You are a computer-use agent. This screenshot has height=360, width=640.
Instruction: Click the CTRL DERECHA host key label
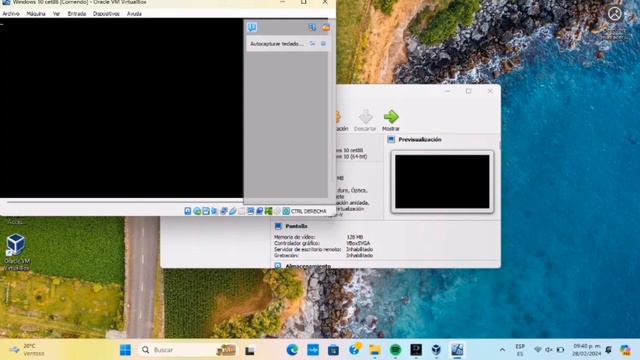[309, 211]
